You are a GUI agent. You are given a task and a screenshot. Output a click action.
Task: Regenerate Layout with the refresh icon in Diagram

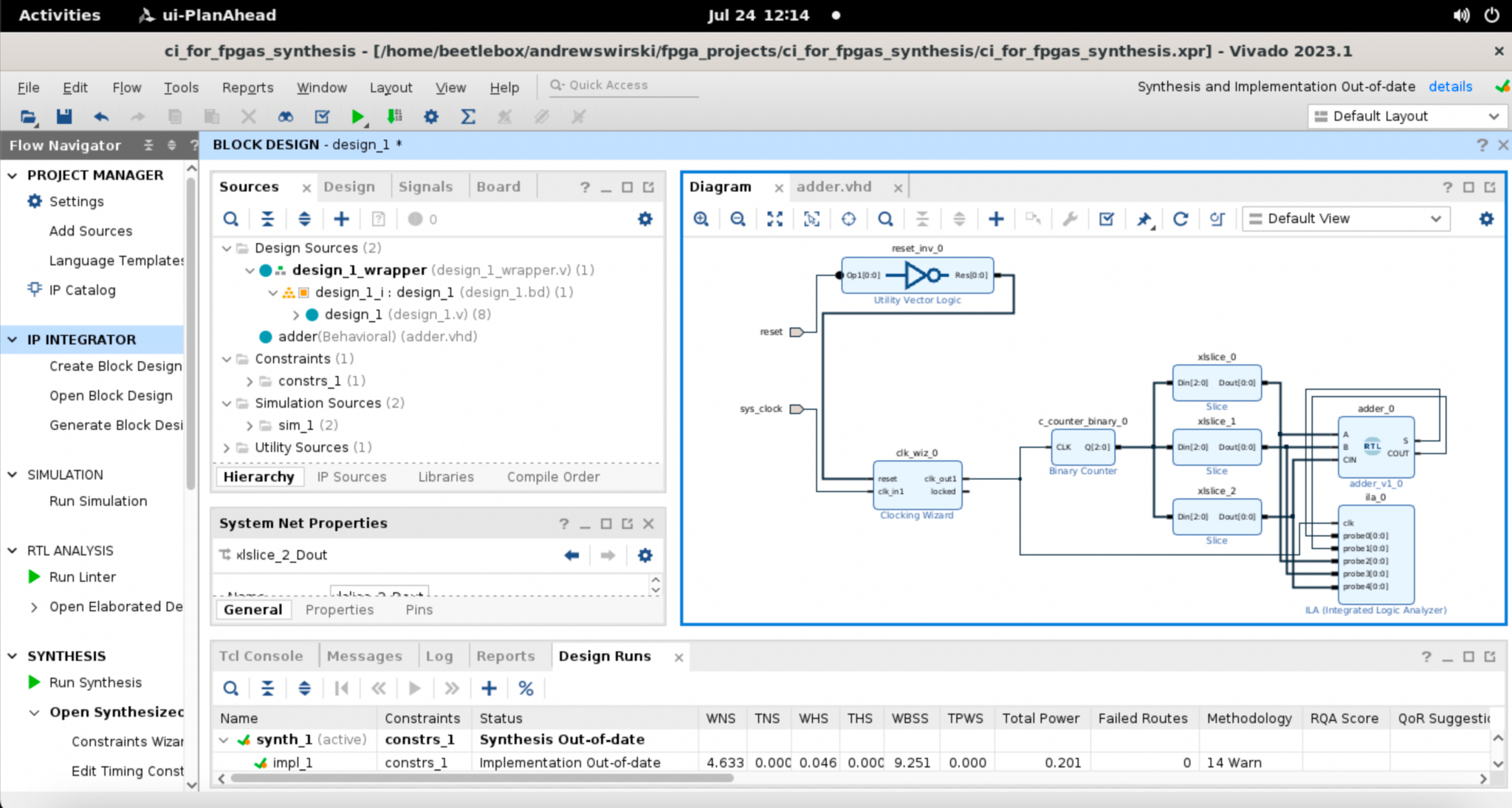[x=1181, y=219]
